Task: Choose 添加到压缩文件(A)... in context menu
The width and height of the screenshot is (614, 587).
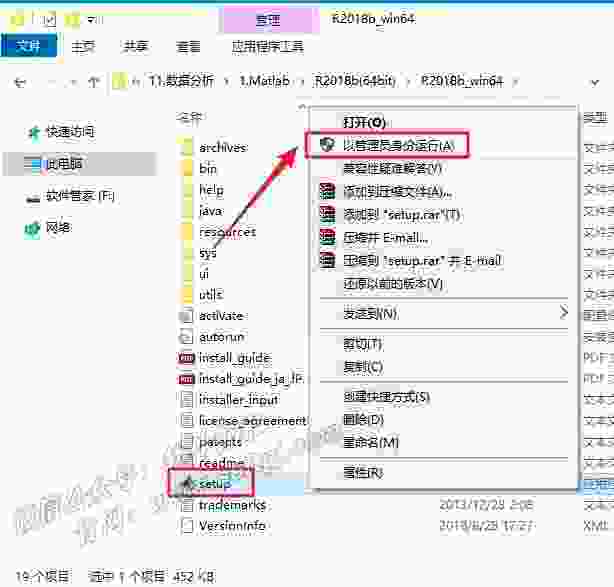Action: pyautogui.click(x=398, y=192)
